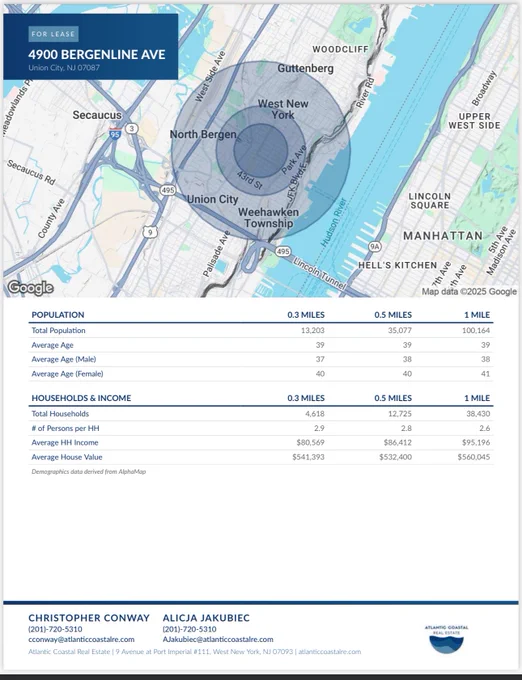This screenshot has width=522, height=680.
Task: Open the atlanticcoastalre.com website link
Action: click(330, 652)
